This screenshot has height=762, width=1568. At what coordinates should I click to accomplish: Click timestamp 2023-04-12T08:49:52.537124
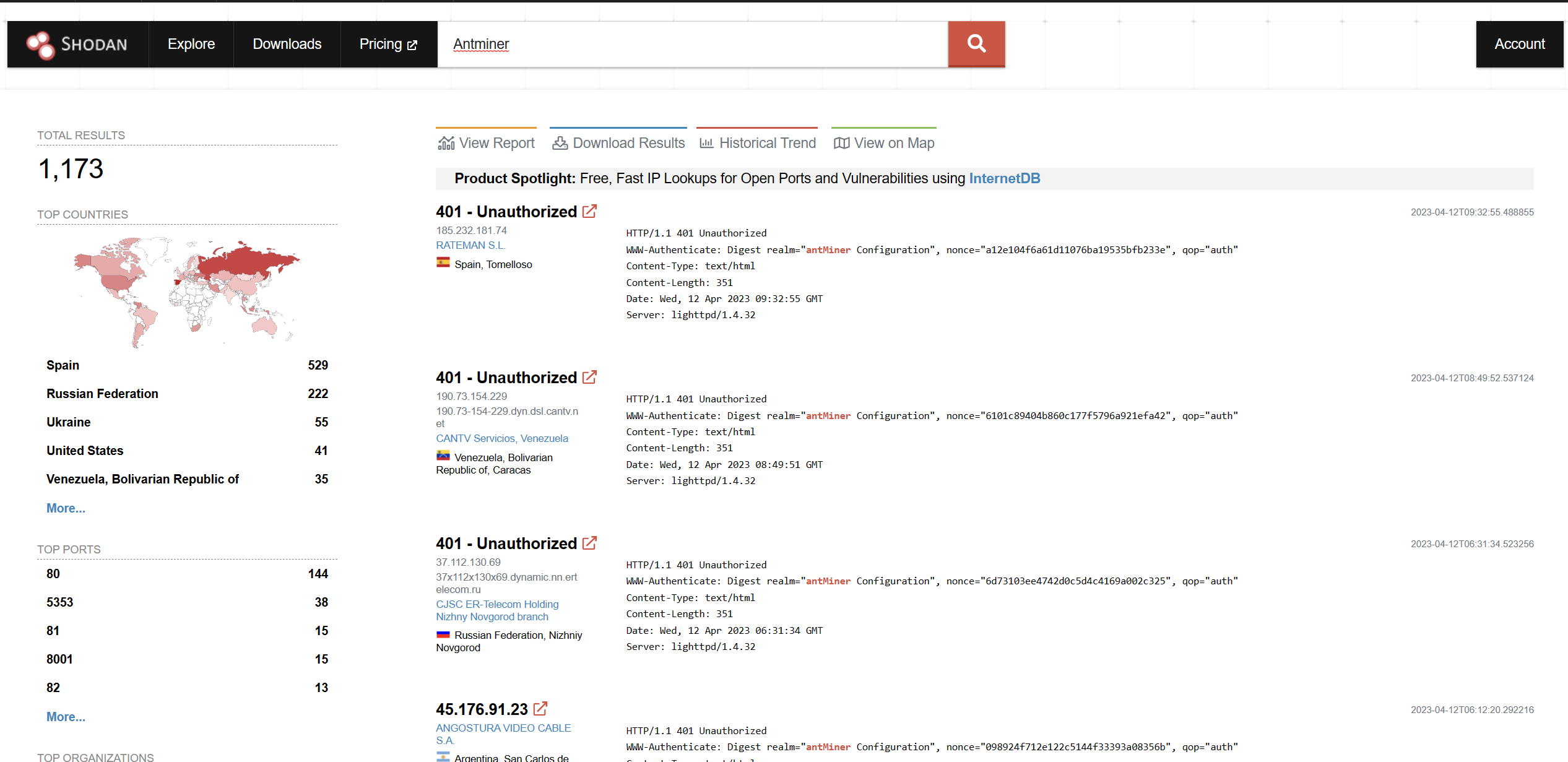click(1472, 378)
